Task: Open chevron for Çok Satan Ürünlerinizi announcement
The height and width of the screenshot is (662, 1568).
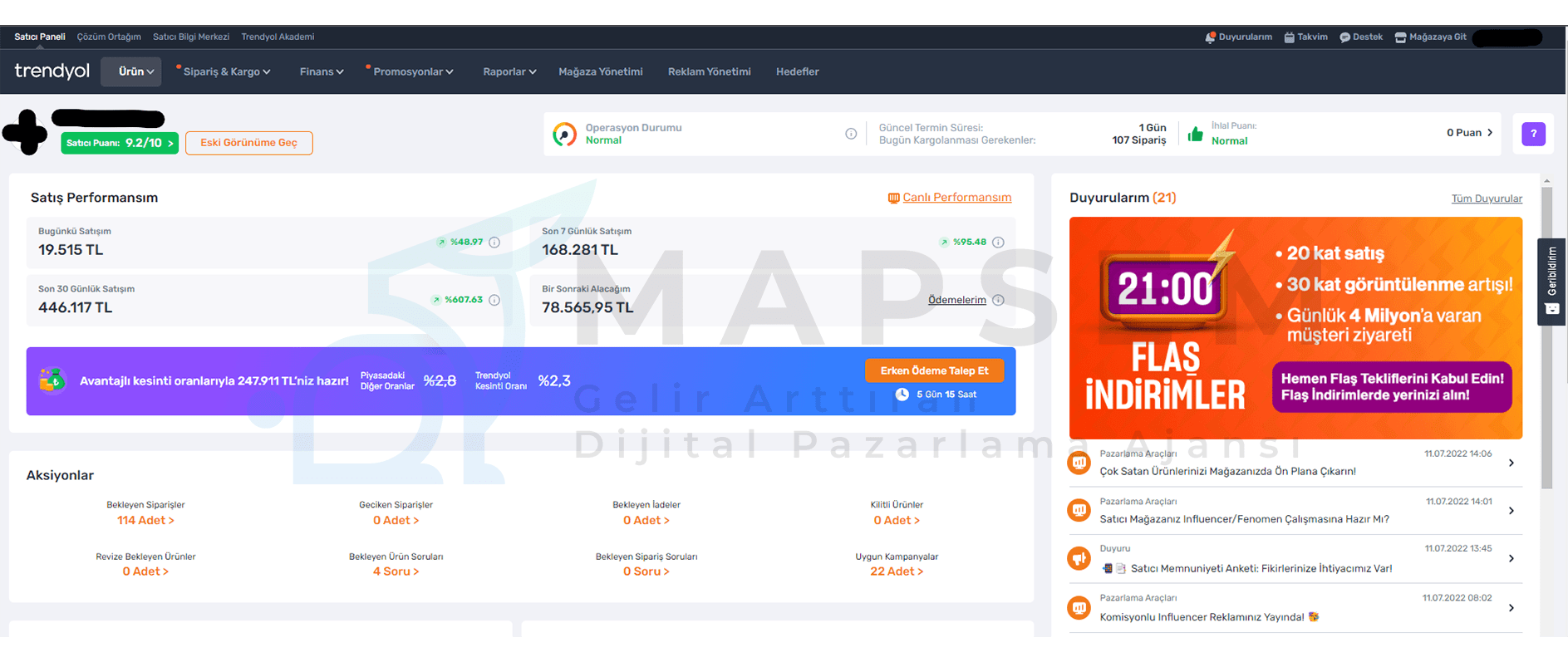Action: click(1511, 463)
